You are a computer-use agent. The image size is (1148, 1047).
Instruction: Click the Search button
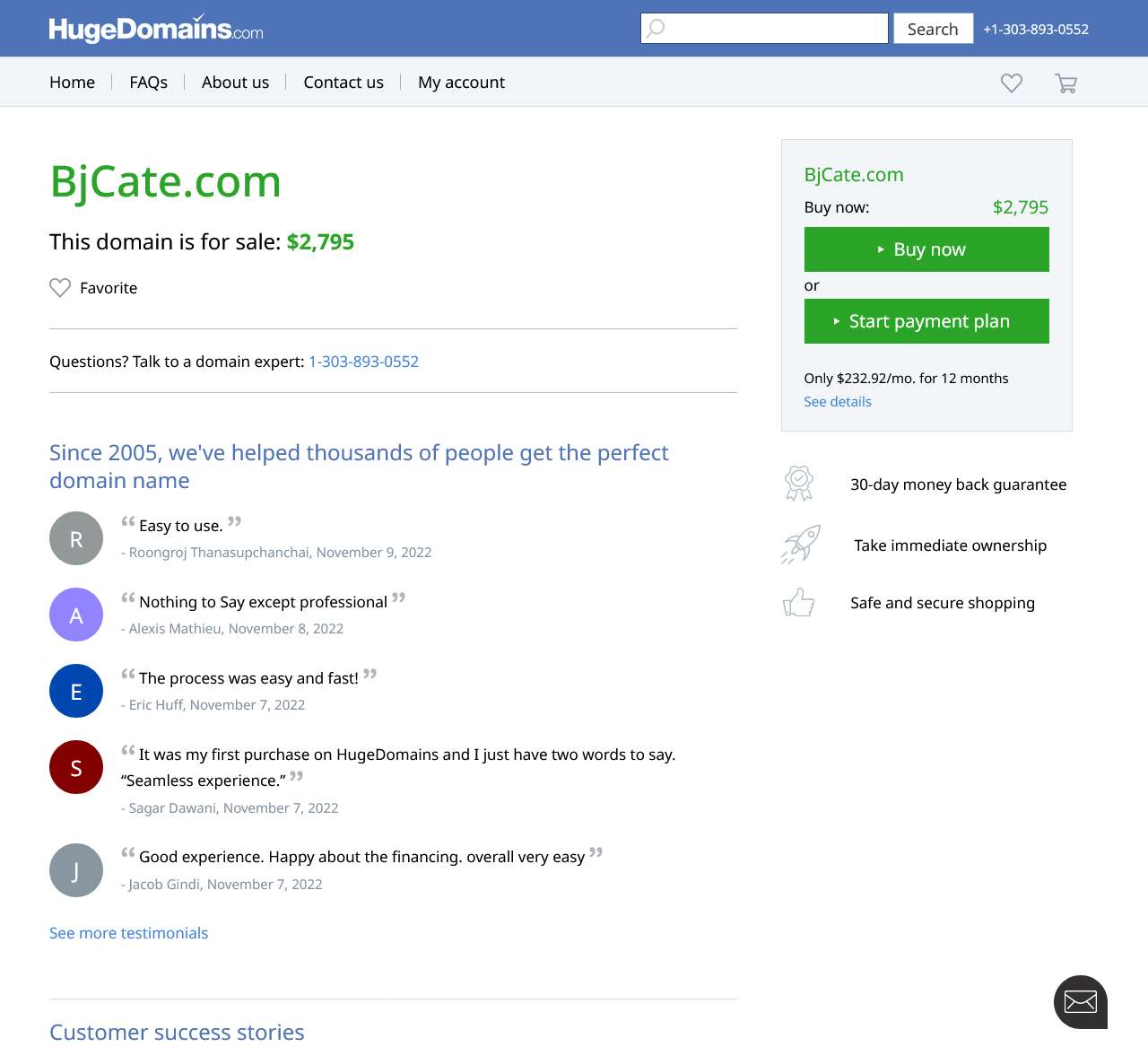(933, 29)
